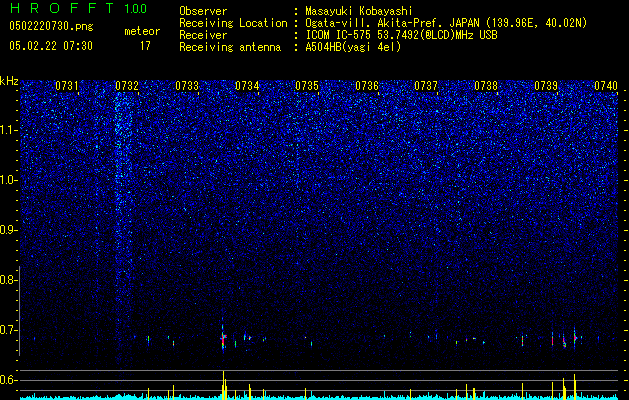Click the 0737 time marker

[426, 86]
